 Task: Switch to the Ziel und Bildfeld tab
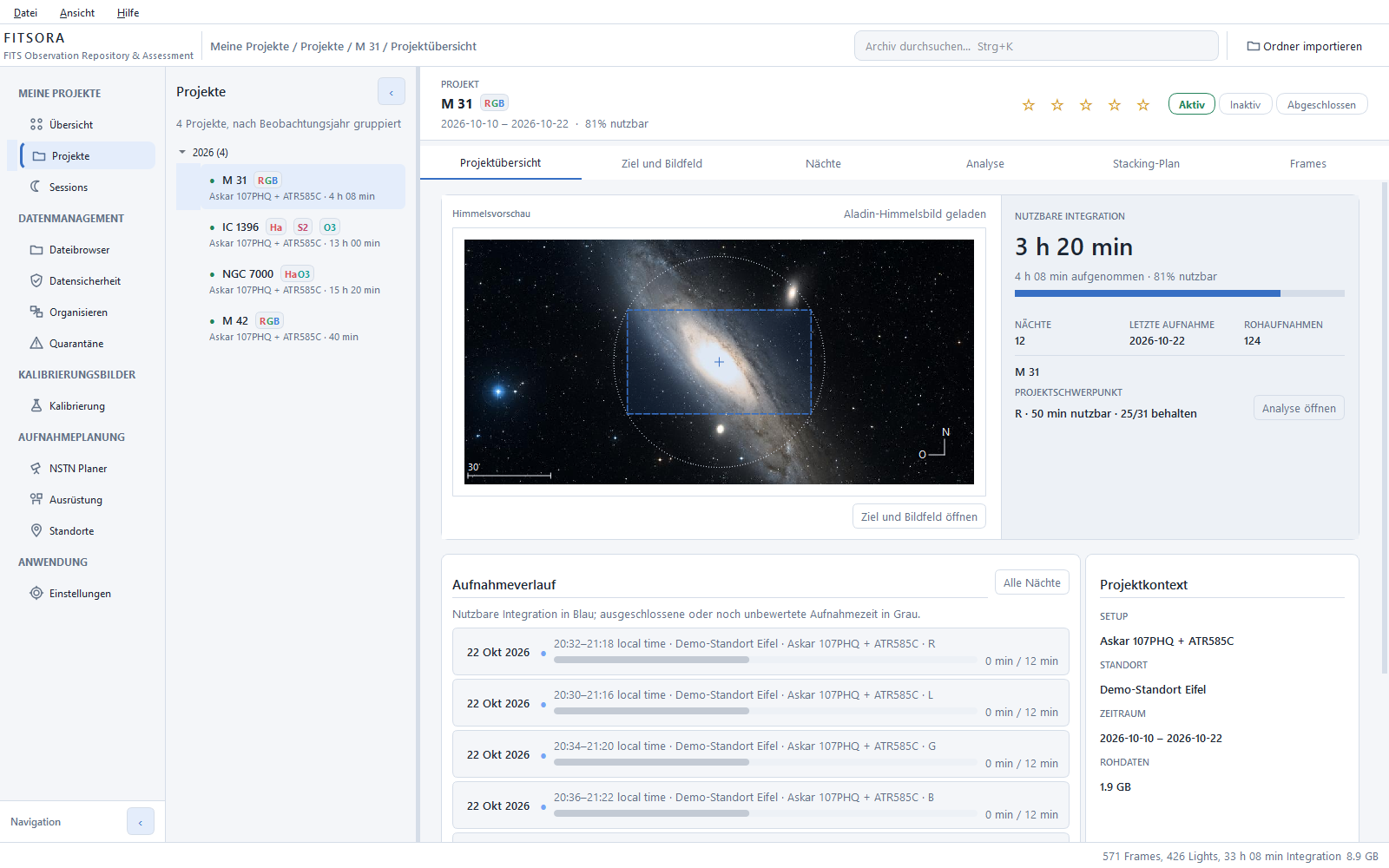click(x=662, y=163)
